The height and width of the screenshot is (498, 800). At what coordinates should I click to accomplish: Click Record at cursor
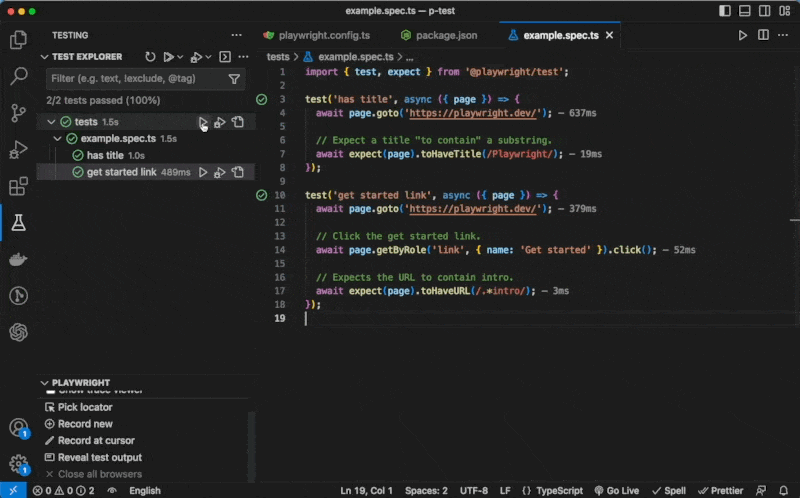pyautogui.click(x=96, y=441)
